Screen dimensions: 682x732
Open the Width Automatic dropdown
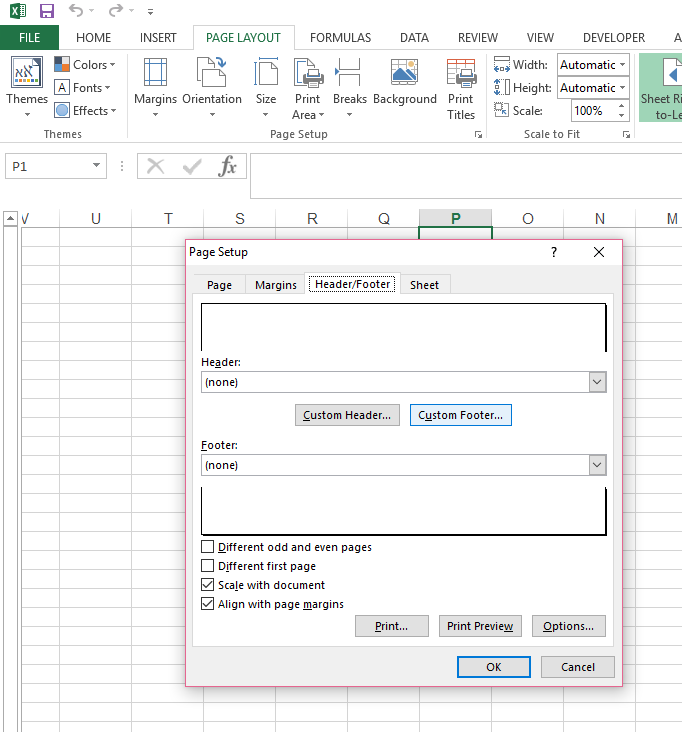(622, 65)
